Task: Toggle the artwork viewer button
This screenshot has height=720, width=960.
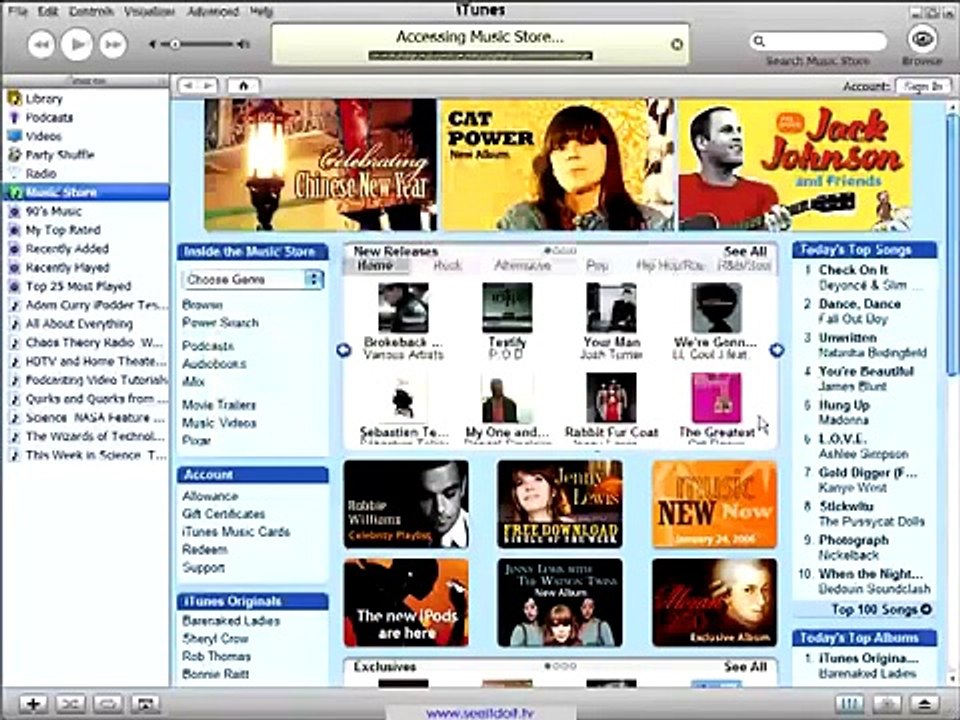Action: pos(145,704)
